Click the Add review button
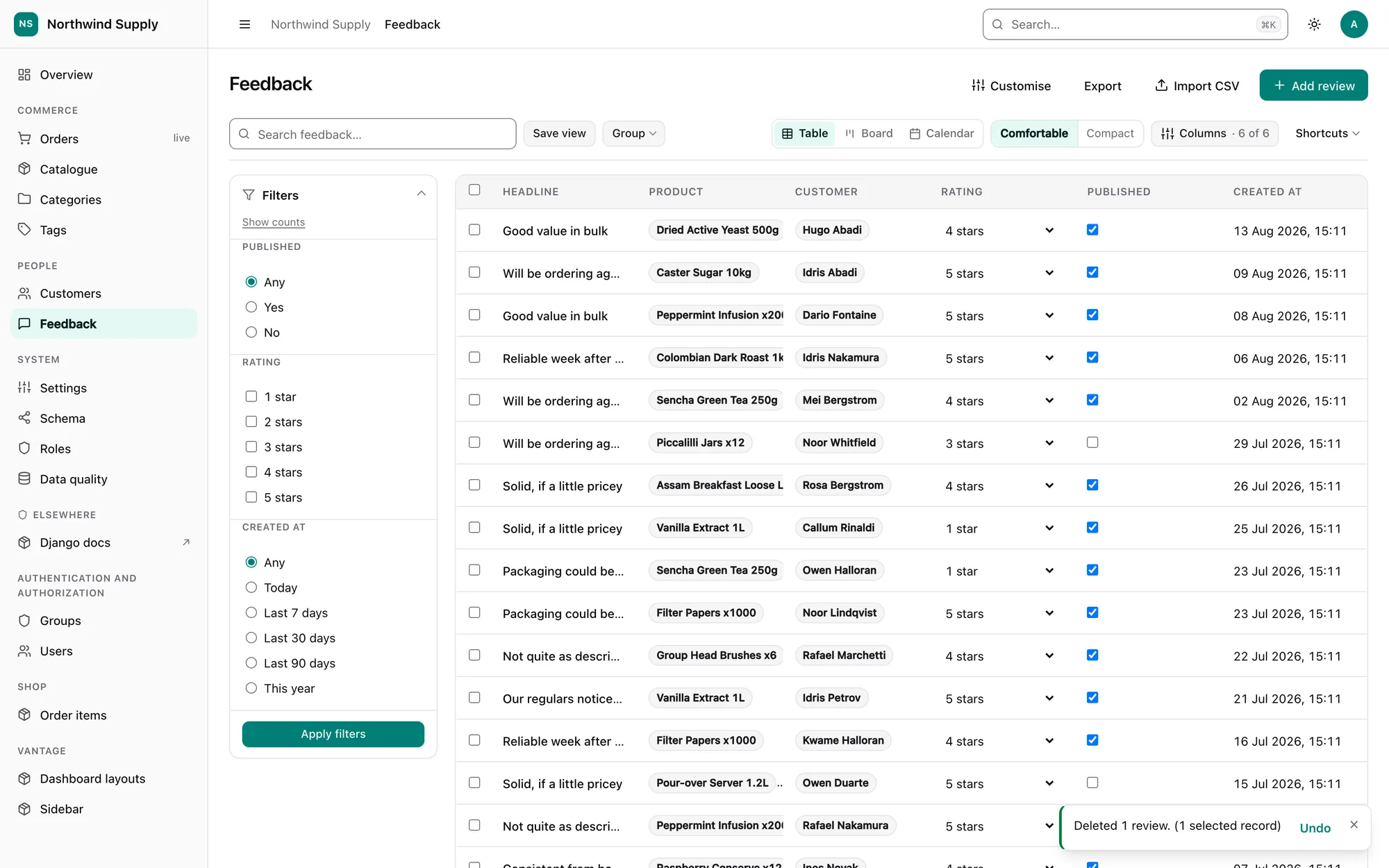 pos(1313,85)
